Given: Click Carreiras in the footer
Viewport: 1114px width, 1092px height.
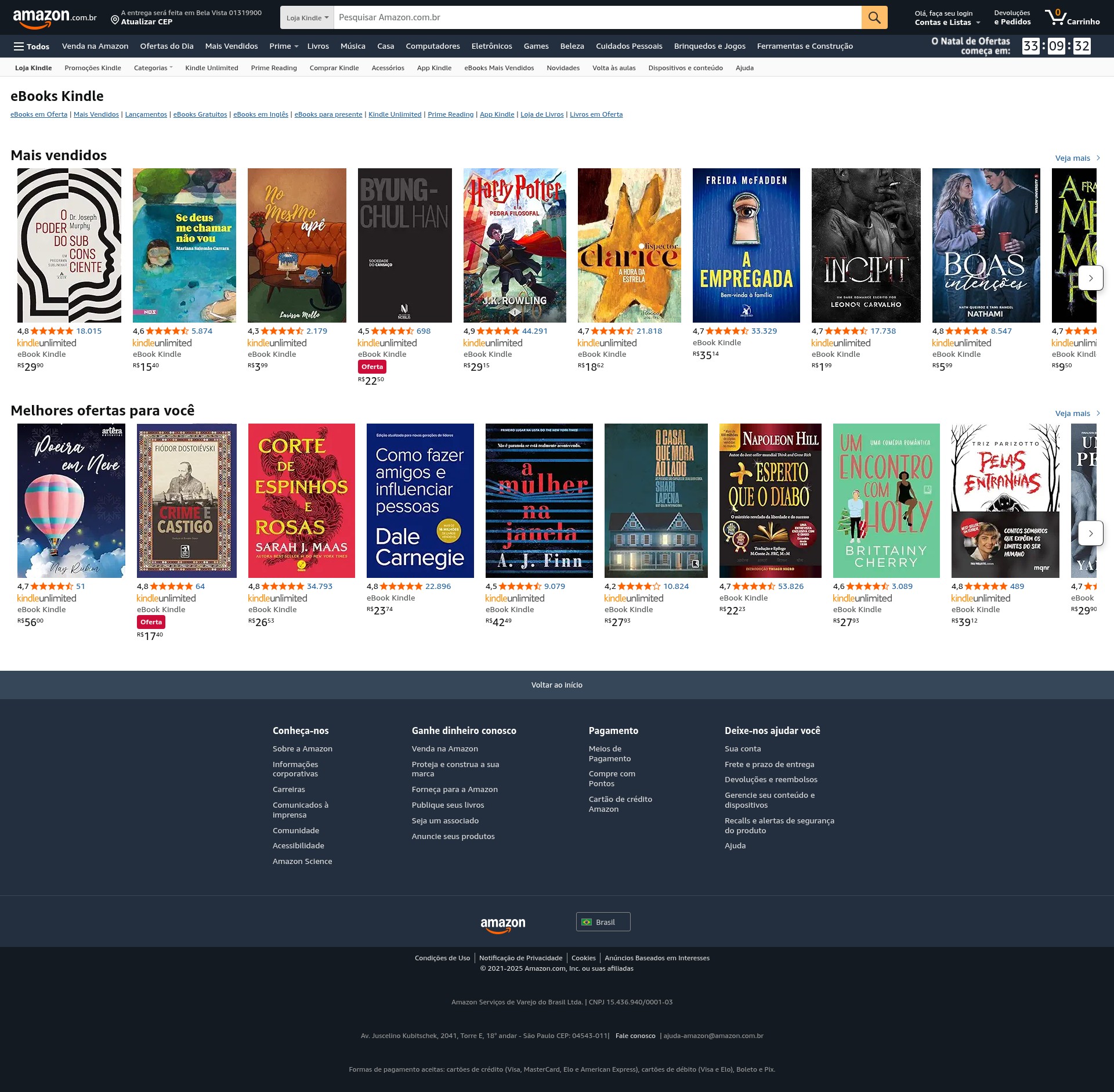Looking at the screenshot, I should (289, 790).
